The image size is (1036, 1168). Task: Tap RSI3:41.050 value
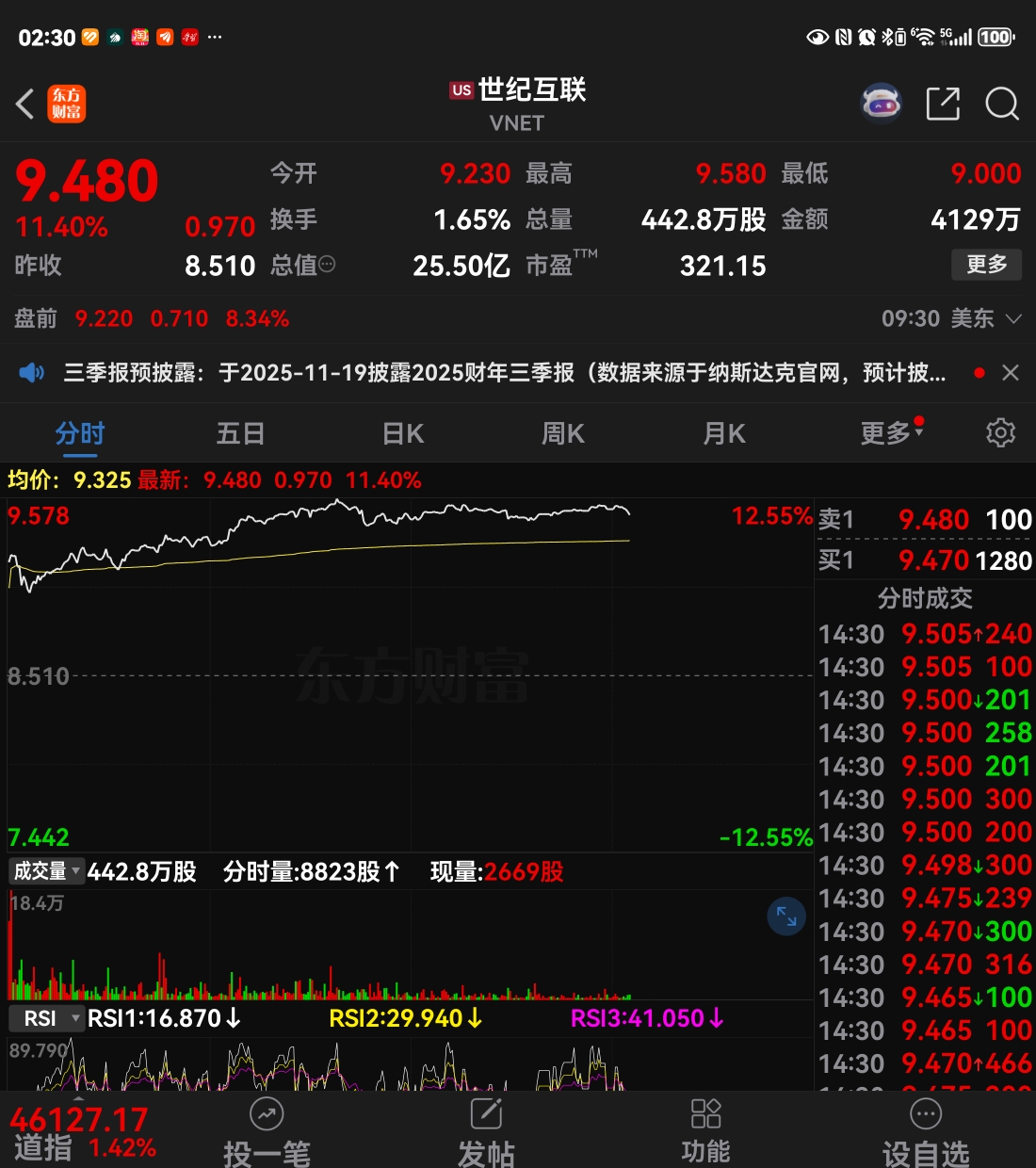click(648, 1018)
